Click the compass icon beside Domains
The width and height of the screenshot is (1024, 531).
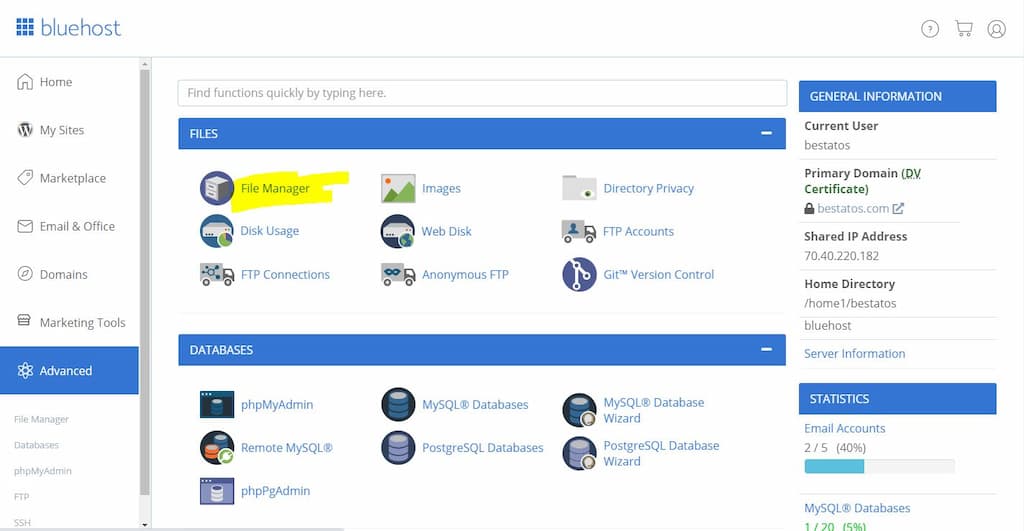coord(25,274)
